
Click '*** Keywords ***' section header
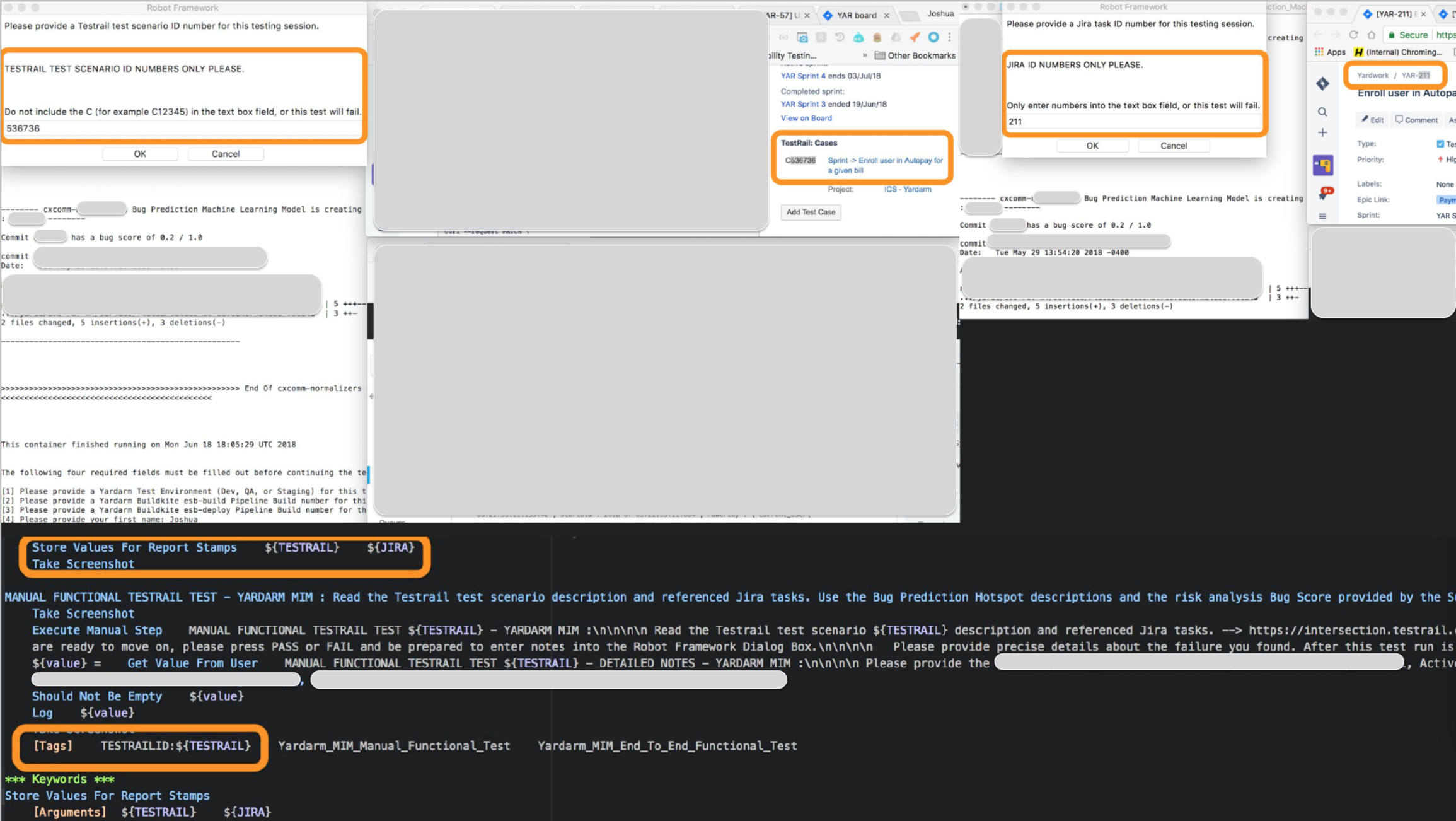tap(59, 779)
